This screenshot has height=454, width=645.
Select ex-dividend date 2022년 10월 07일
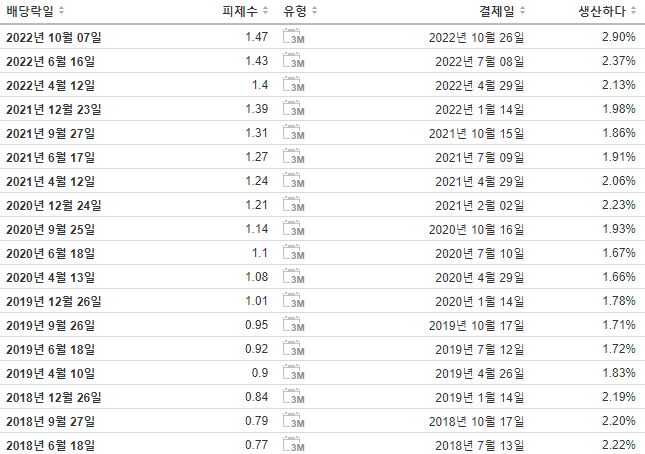click(54, 37)
